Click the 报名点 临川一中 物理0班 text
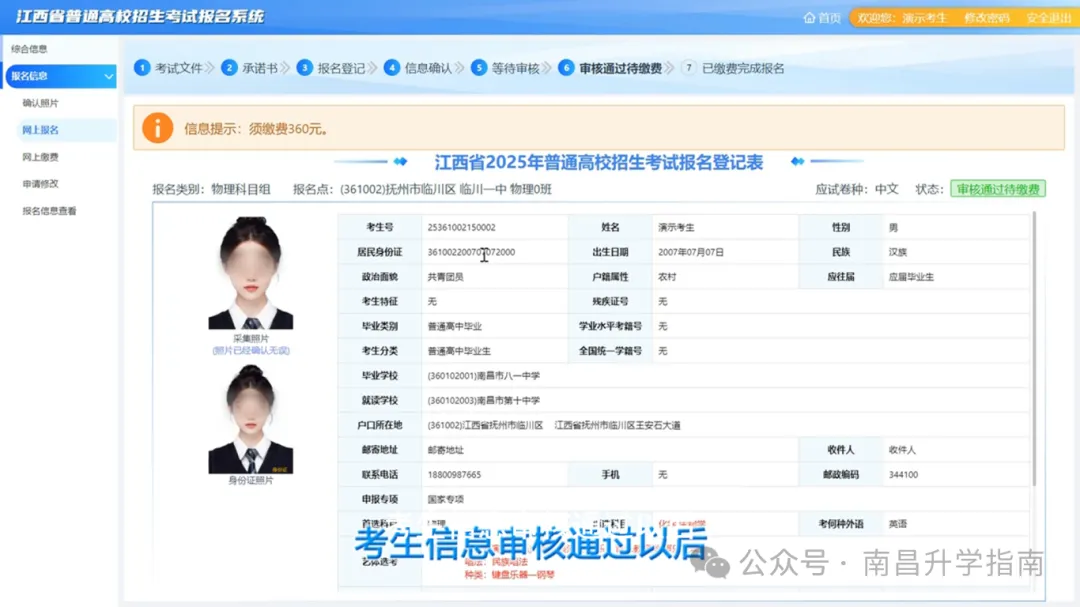The height and width of the screenshot is (607, 1080). (x=422, y=189)
